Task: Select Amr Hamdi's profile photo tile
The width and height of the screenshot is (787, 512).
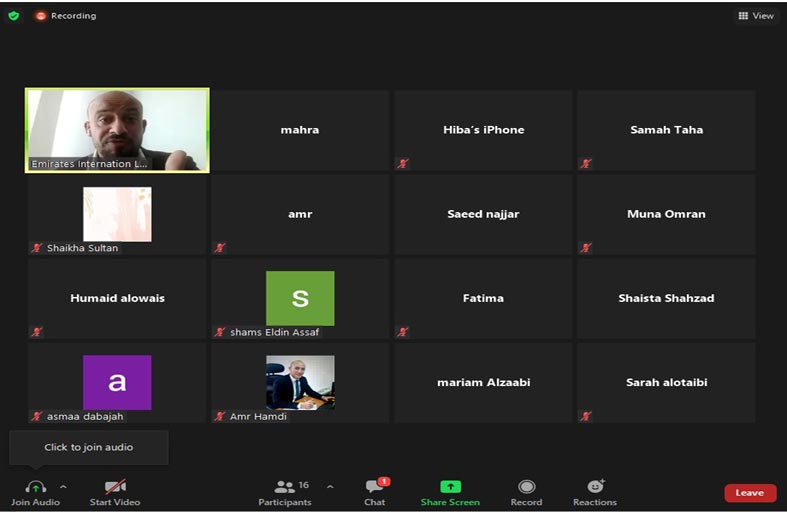Action: [x=300, y=382]
